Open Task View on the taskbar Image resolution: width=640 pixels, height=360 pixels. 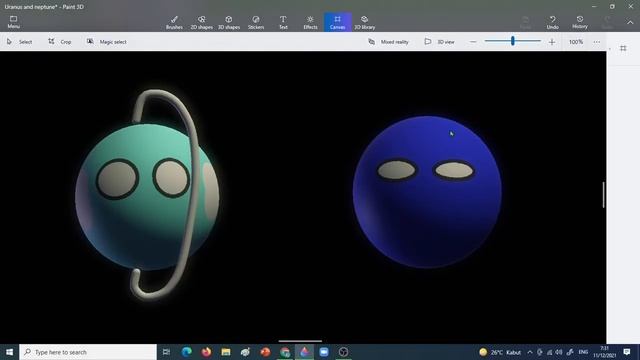(166, 352)
